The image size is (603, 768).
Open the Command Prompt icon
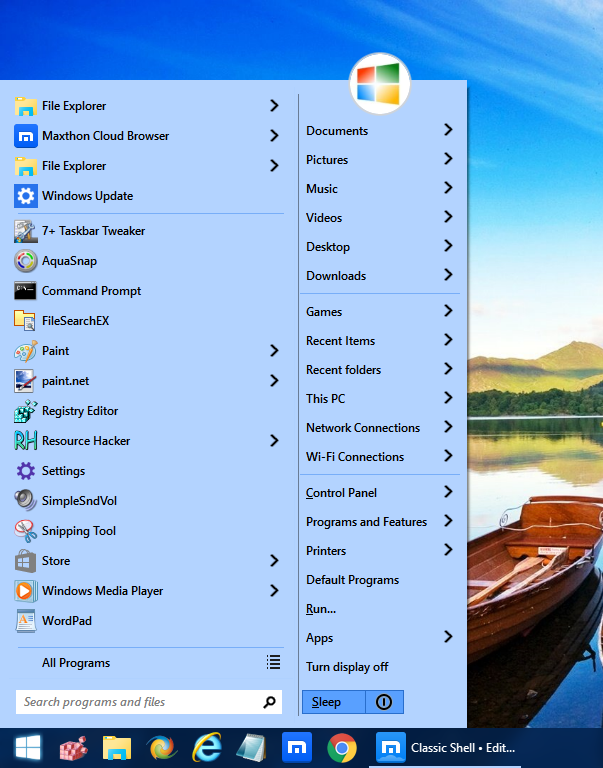click(25, 291)
